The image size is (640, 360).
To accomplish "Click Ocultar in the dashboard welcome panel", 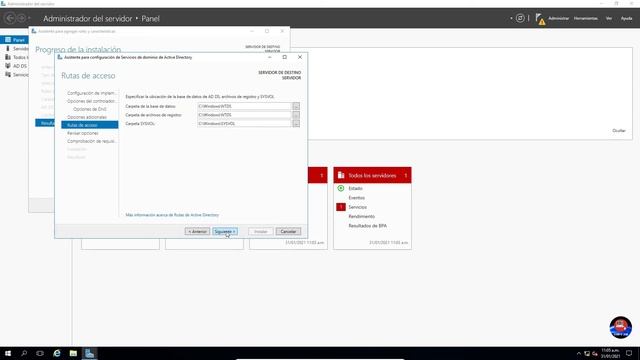I will click(619, 131).
